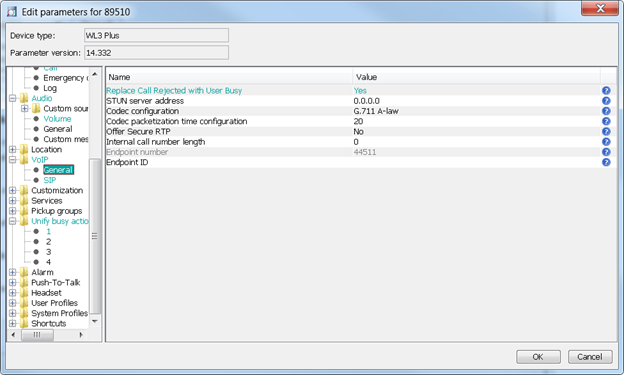This screenshot has width=624, height=375.
Task: Edit the Offer Secure RTP value No
Action: 476,131
